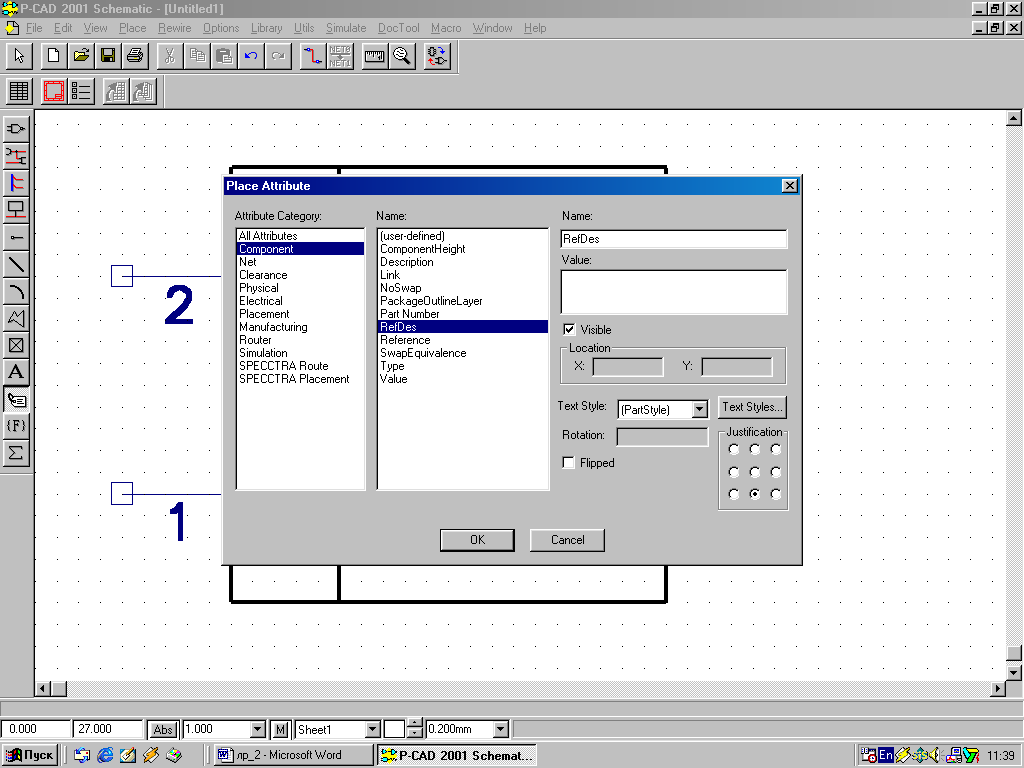
Task: Open the File menu
Action: (x=33, y=28)
